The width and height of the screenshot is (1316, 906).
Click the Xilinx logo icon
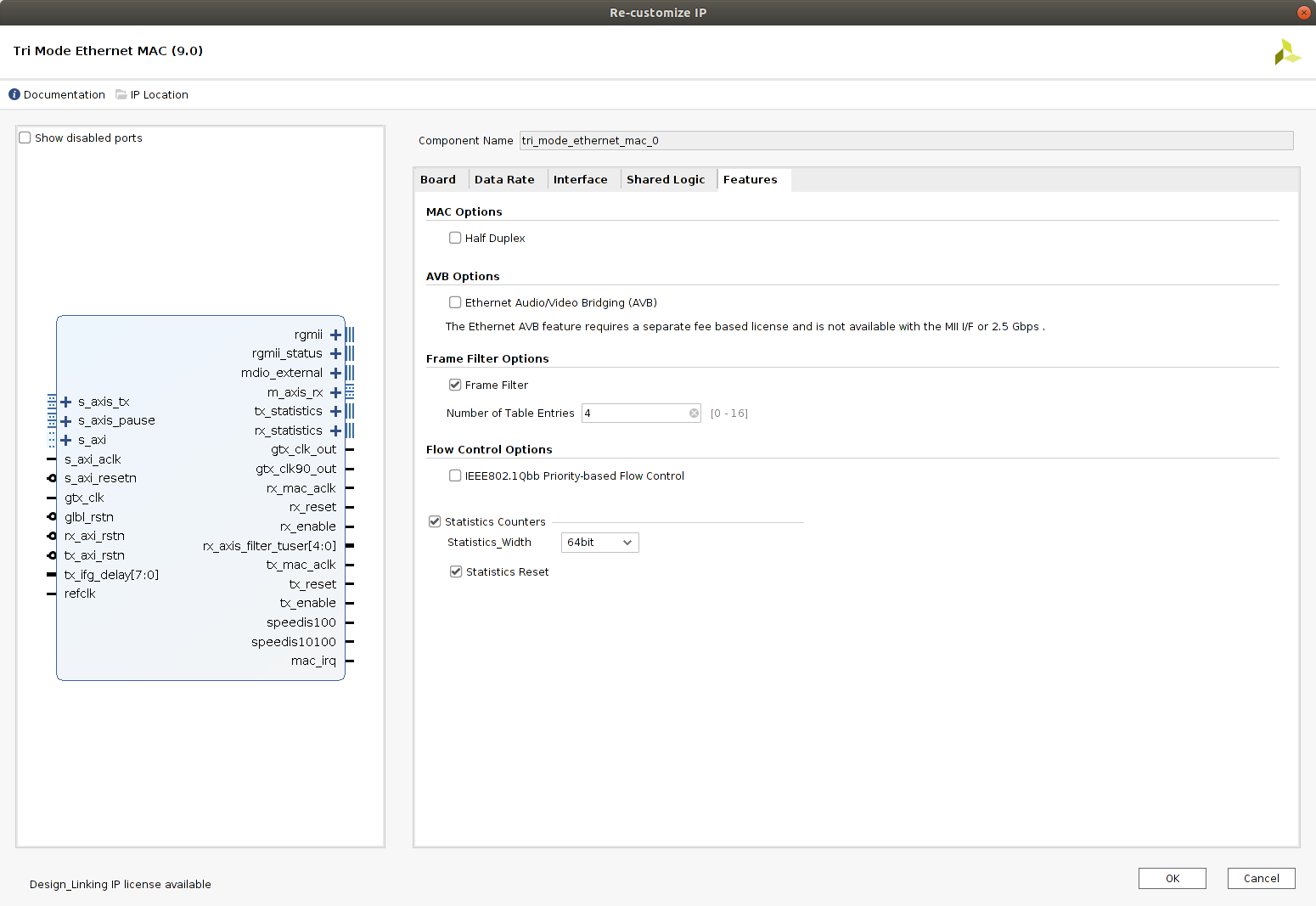[x=1287, y=52]
